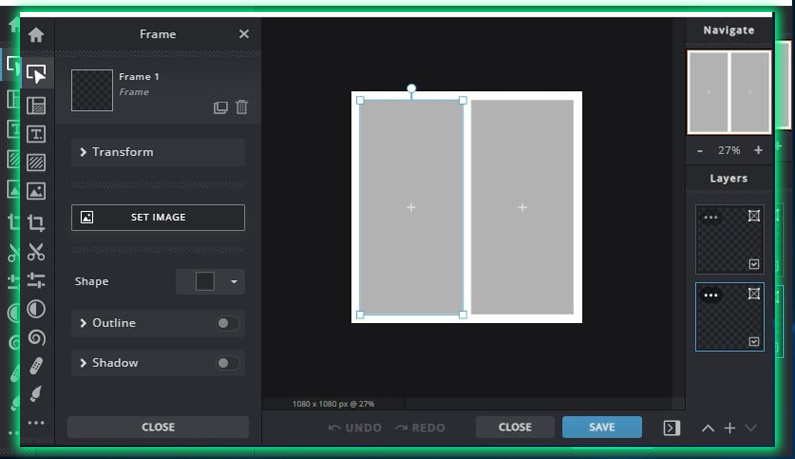Open the Adjust sliders tool
The width and height of the screenshot is (795, 459).
click(x=36, y=281)
